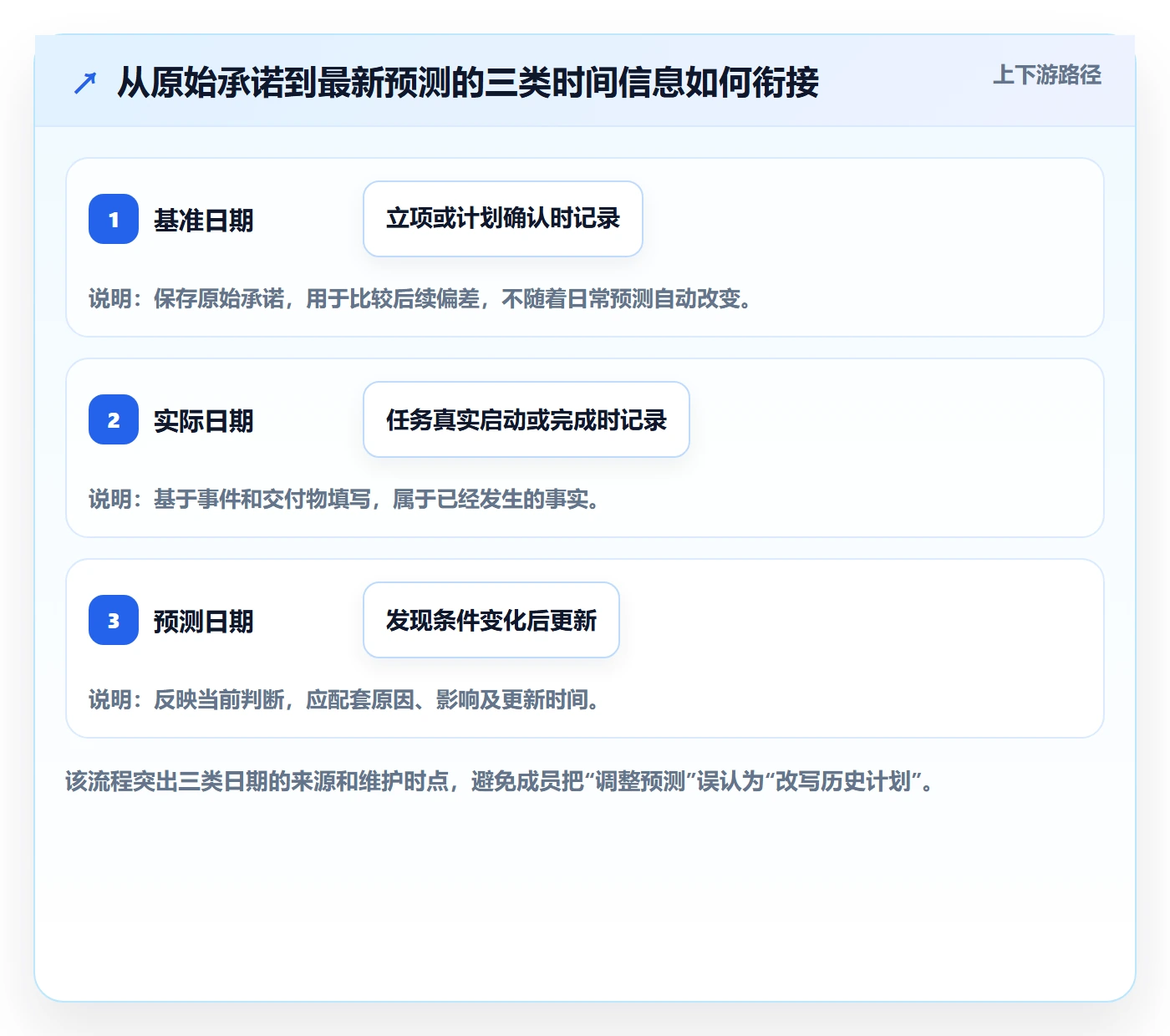
Task: Click the 发现条件变化后更新 box
Action: tap(491, 620)
